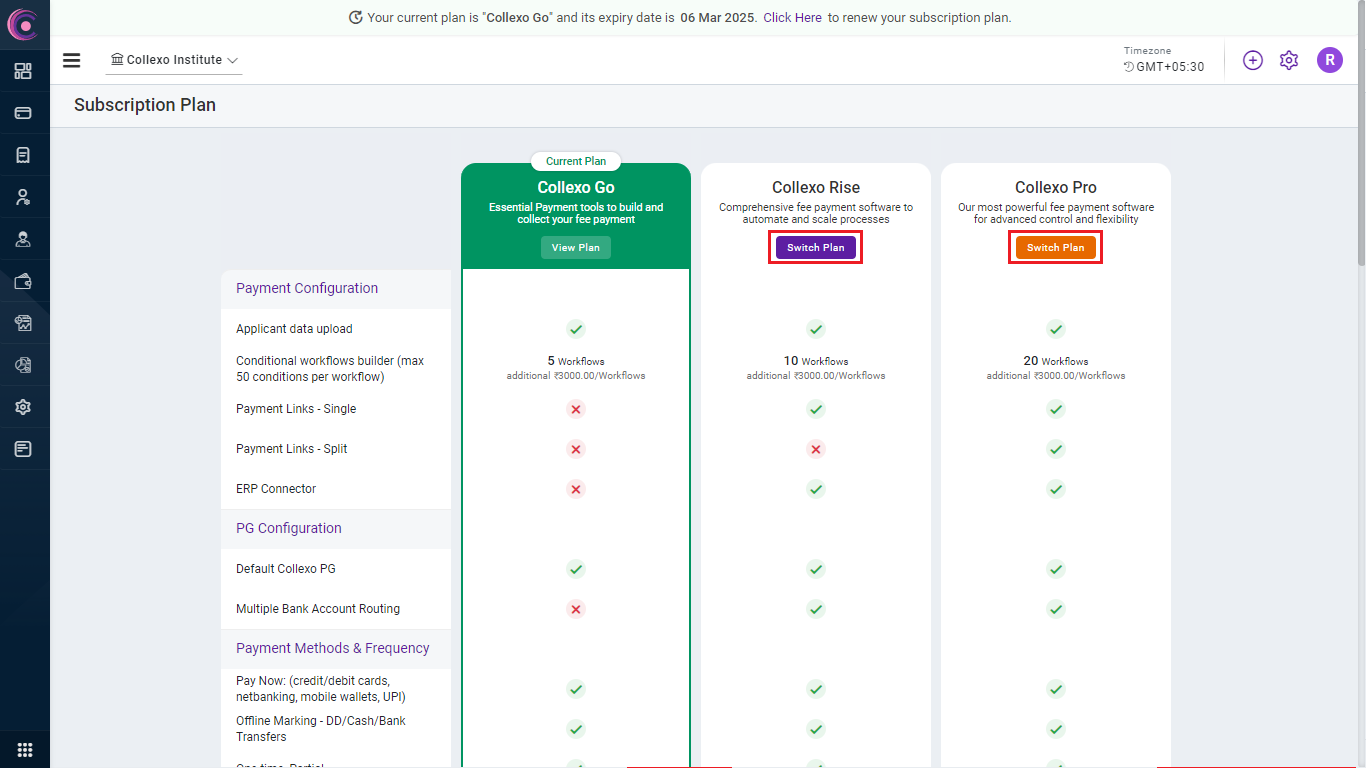
Task: Open the wallet icon in the left sidebar
Action: (x=23, y=281)
